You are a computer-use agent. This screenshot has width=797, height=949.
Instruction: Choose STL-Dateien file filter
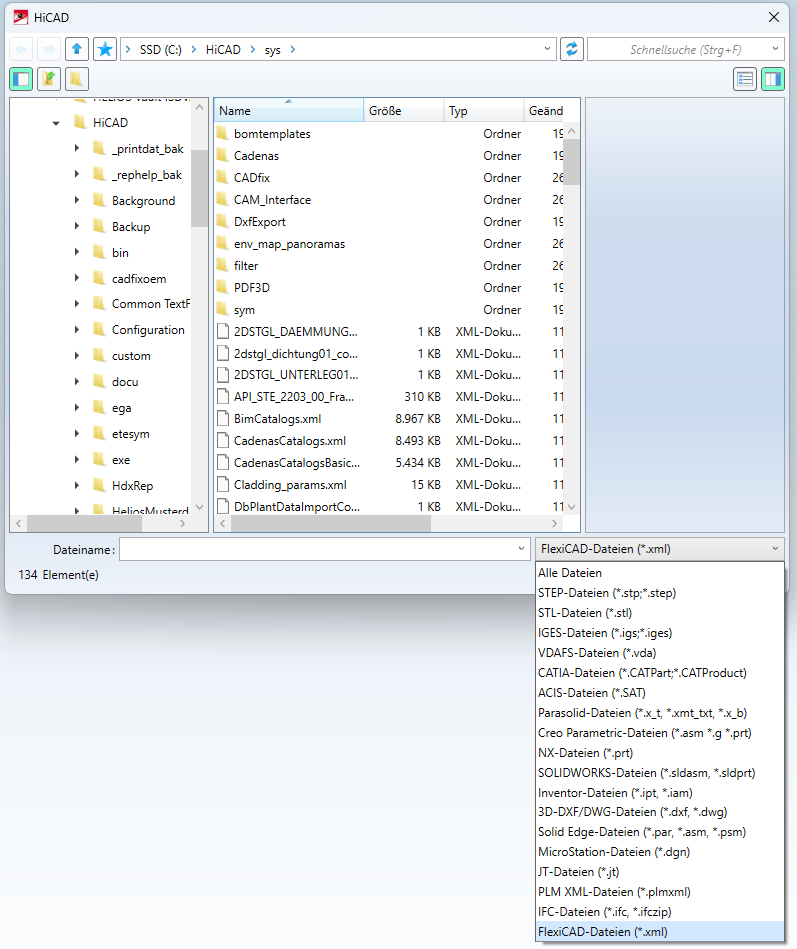coord(660,613)
